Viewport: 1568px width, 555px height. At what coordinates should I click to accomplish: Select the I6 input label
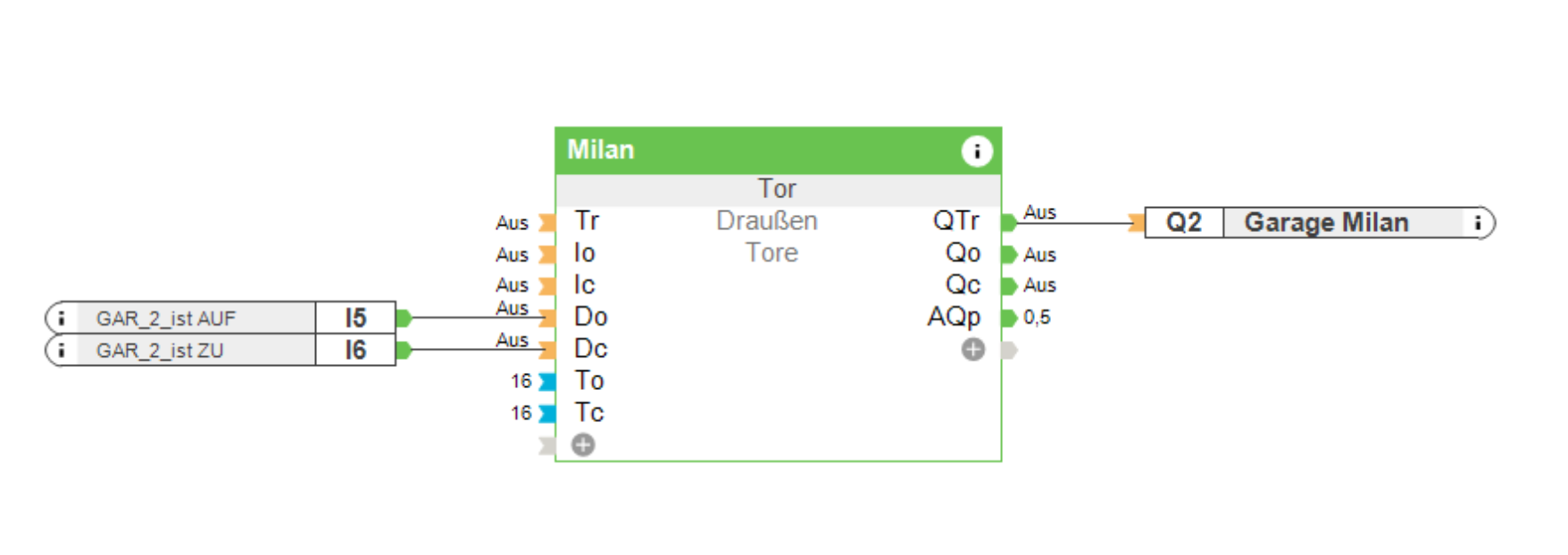355,350
